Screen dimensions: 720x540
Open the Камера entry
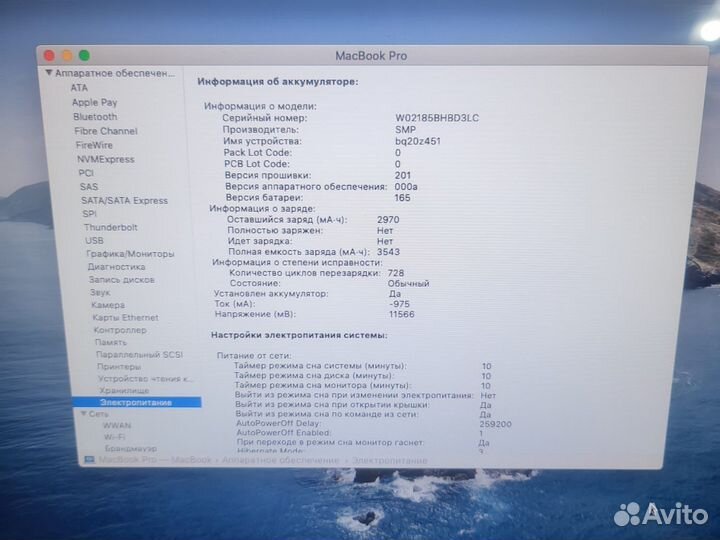(108, 305)
